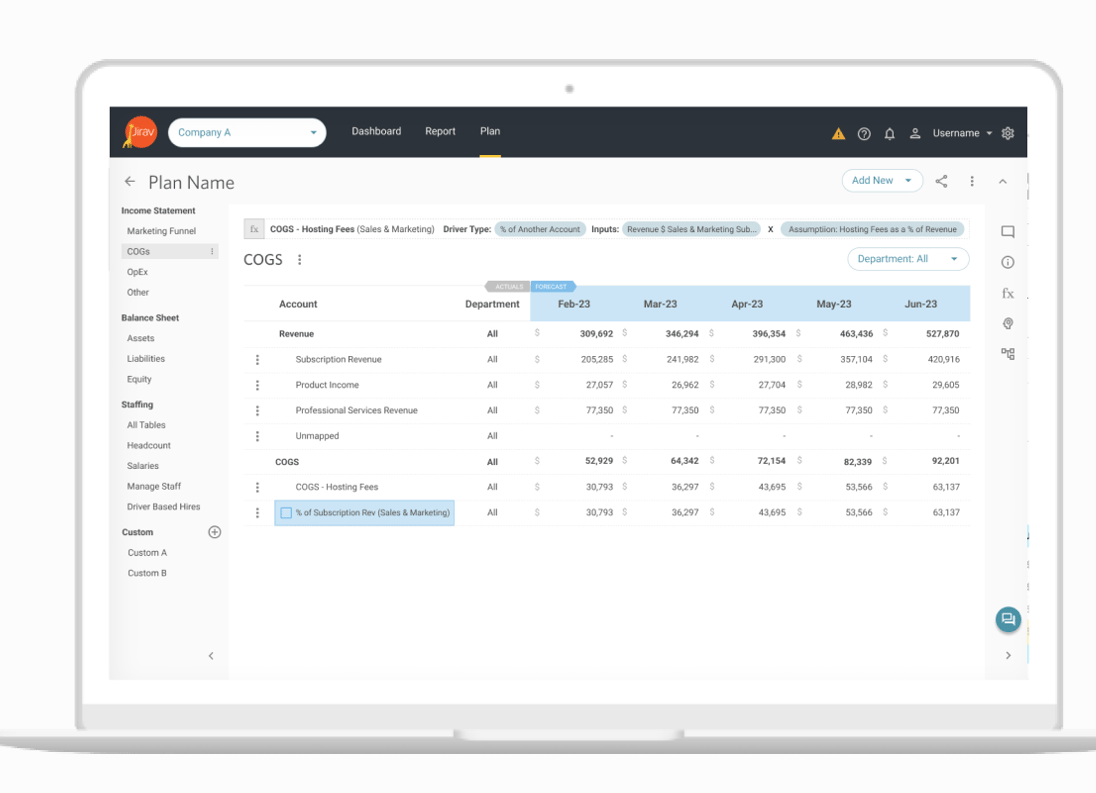Click the comment icon in the right sidebar
This screenshot has height=793, width=1096.
[1008, 231]
